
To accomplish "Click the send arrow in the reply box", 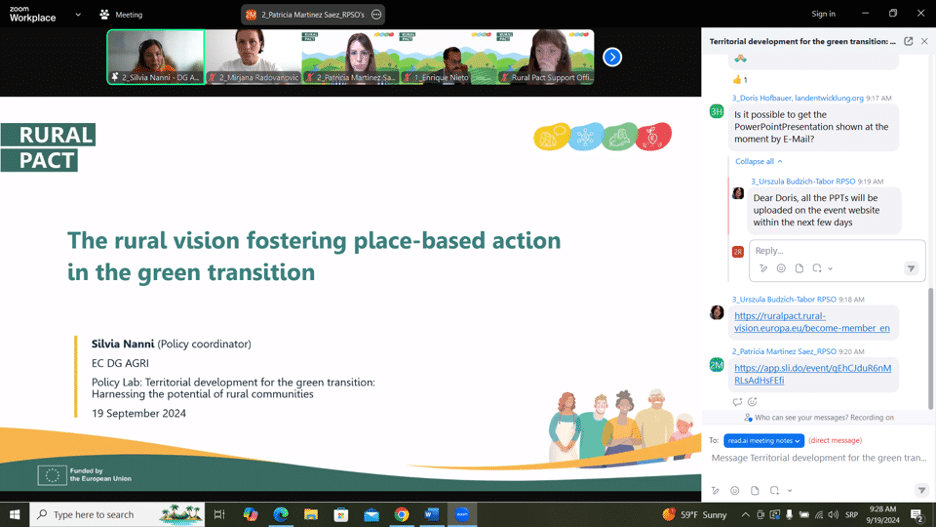I will (911, 268).
